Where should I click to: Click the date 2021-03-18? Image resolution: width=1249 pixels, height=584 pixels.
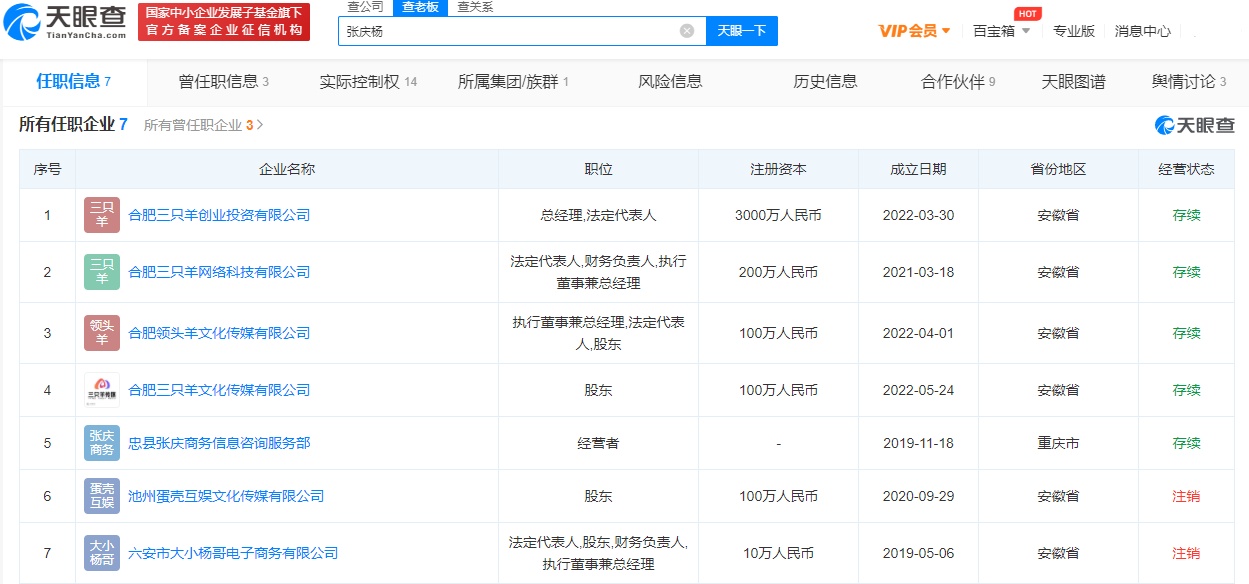pos(918,272)
